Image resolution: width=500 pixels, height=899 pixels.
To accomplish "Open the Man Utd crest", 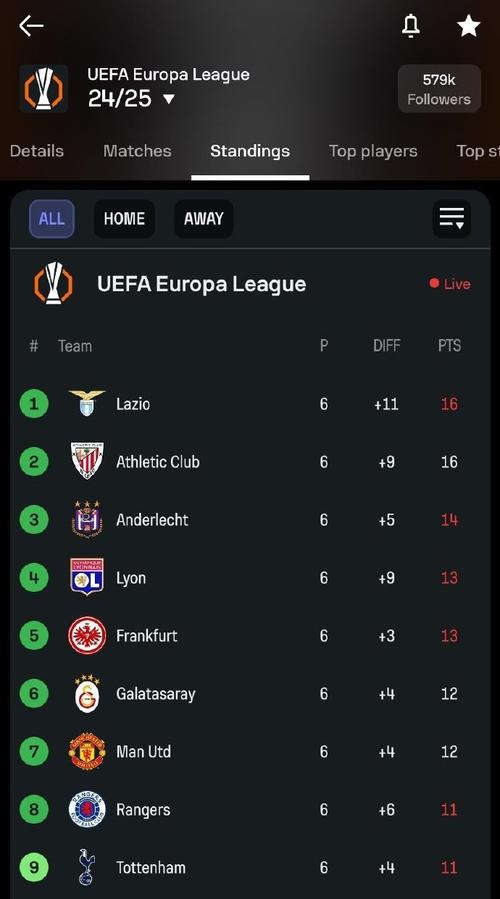I will point(87,751).
